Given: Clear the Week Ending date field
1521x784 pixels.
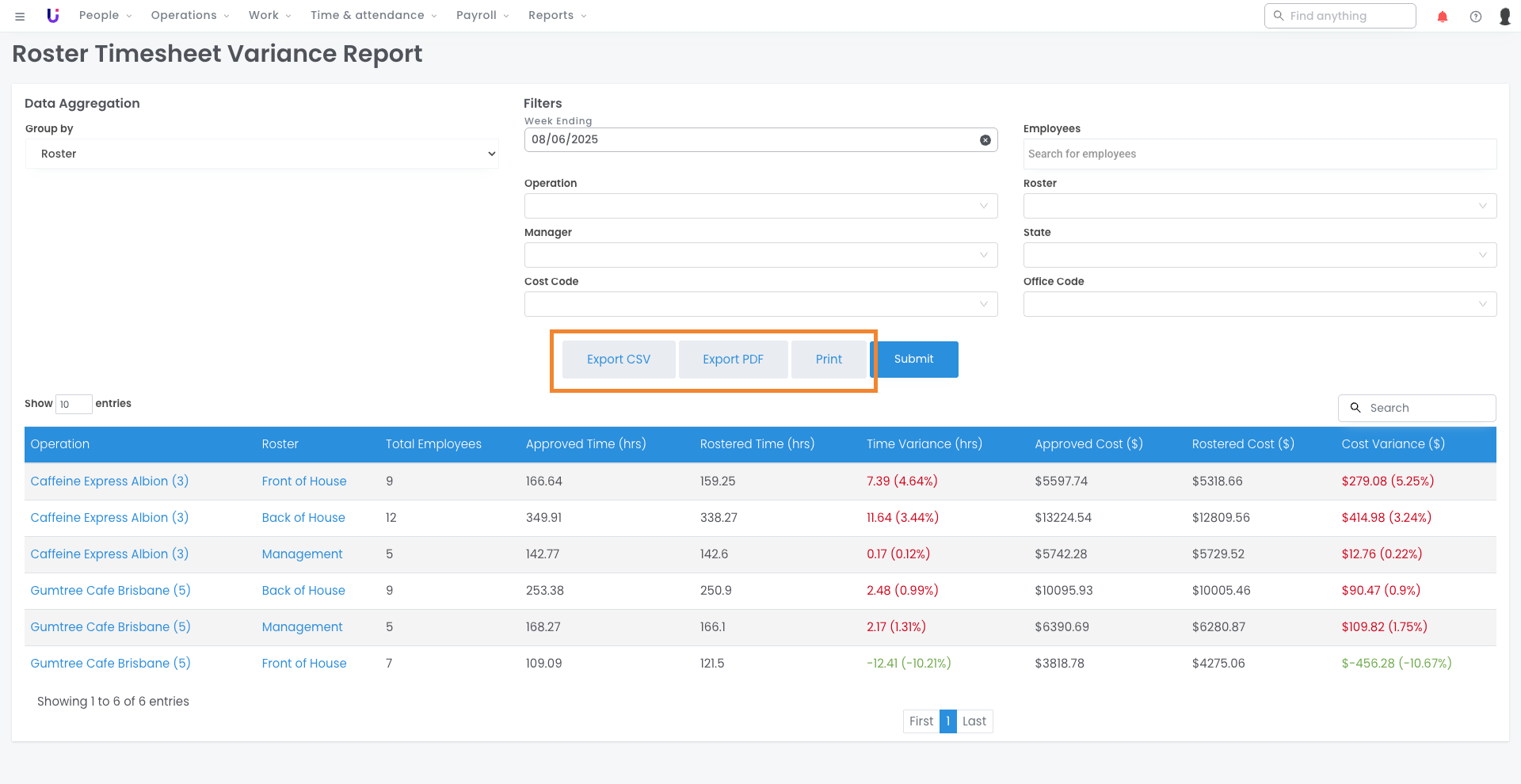Looking at the screenshot, I should (x=985, y=140).
